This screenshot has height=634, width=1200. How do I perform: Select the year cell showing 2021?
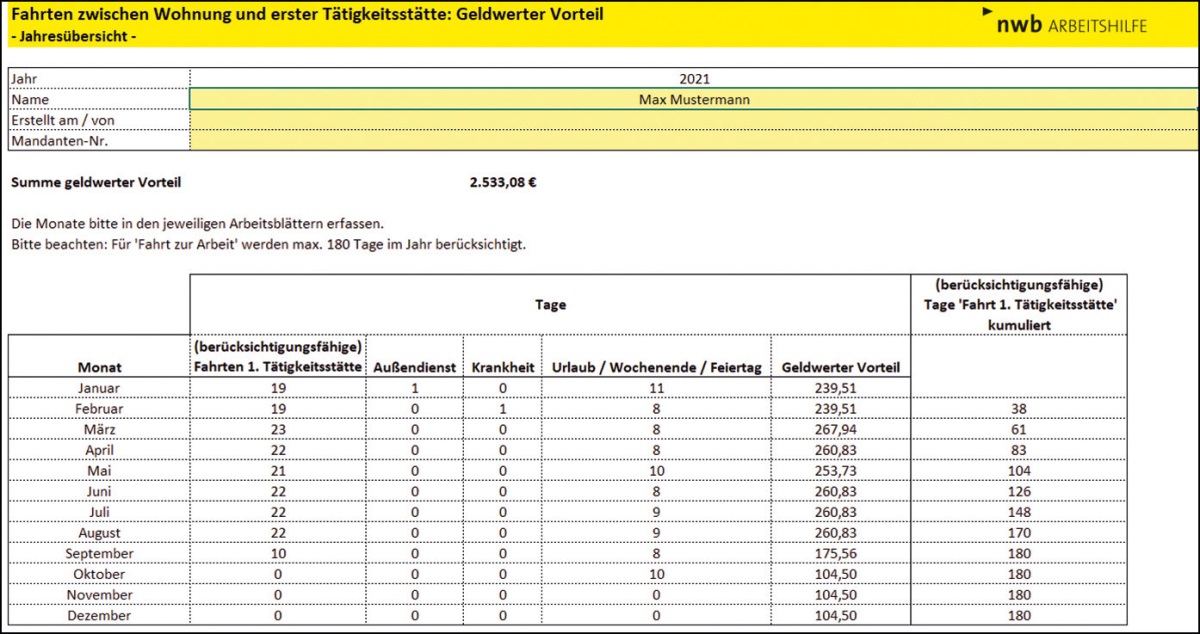pyautogui.click(x=693, y=78)
